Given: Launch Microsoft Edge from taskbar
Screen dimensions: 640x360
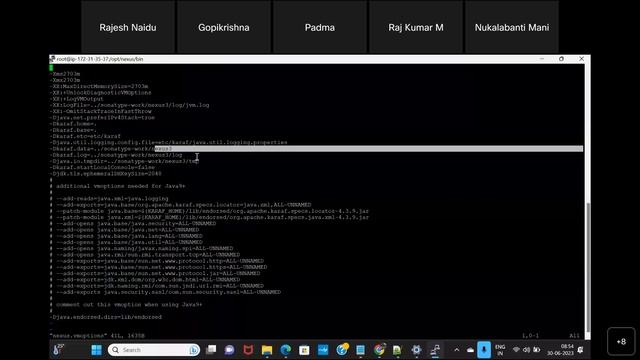Looking at the screenshot, I should click(x=286, y=350).
